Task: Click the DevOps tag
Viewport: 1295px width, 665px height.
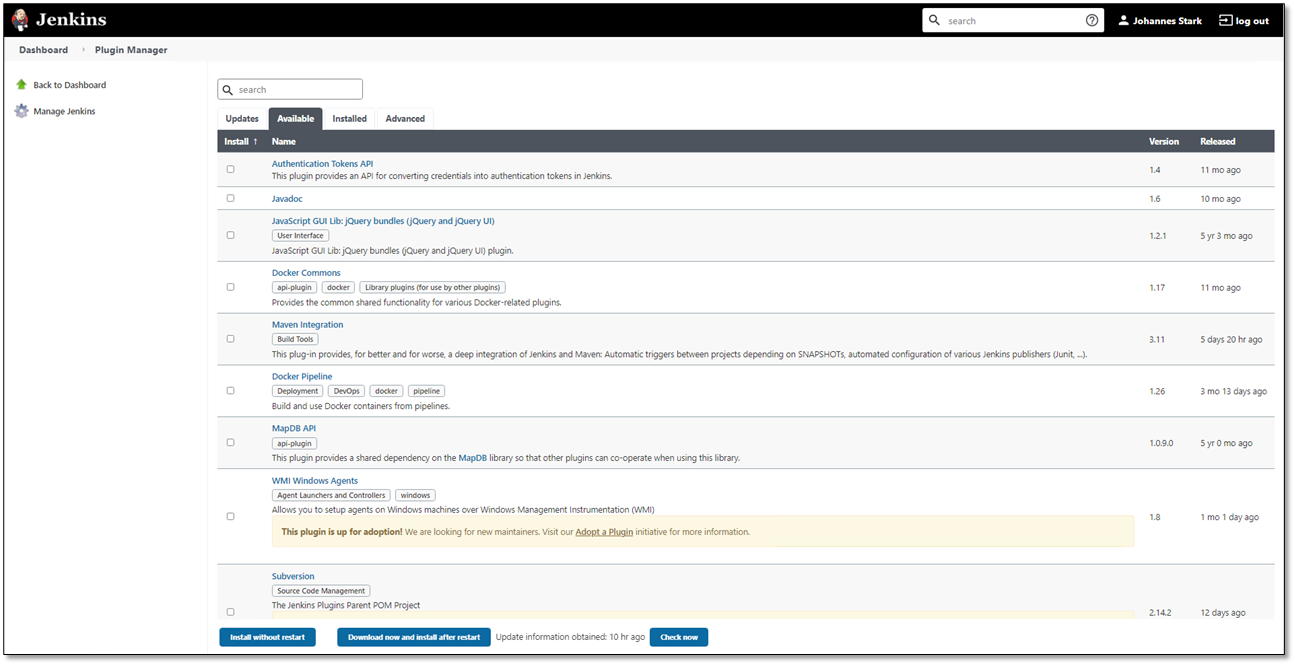Action: 346,391
